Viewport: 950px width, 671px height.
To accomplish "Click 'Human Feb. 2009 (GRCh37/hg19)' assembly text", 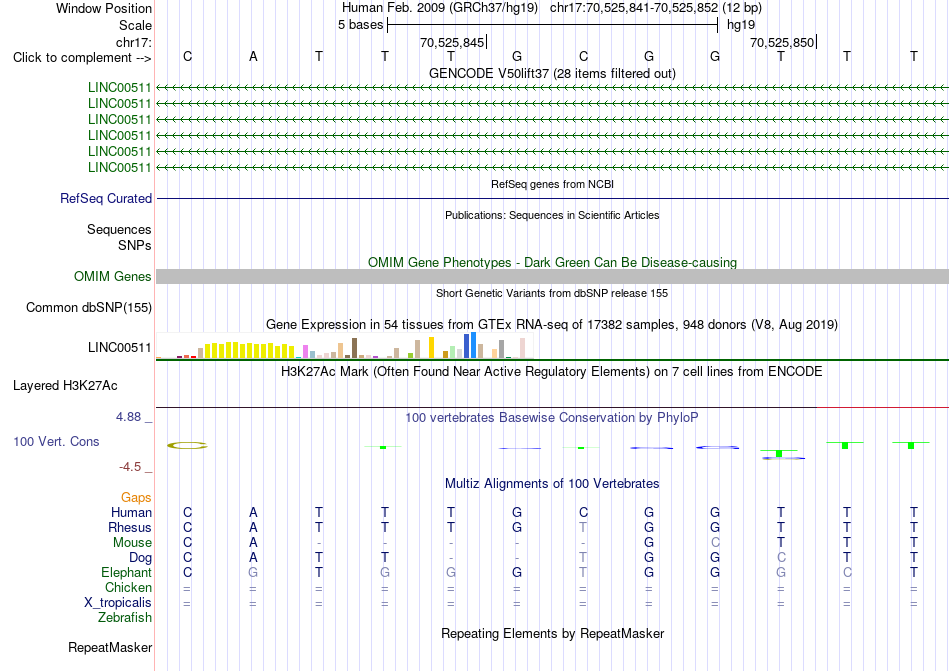I will [440, 8].
